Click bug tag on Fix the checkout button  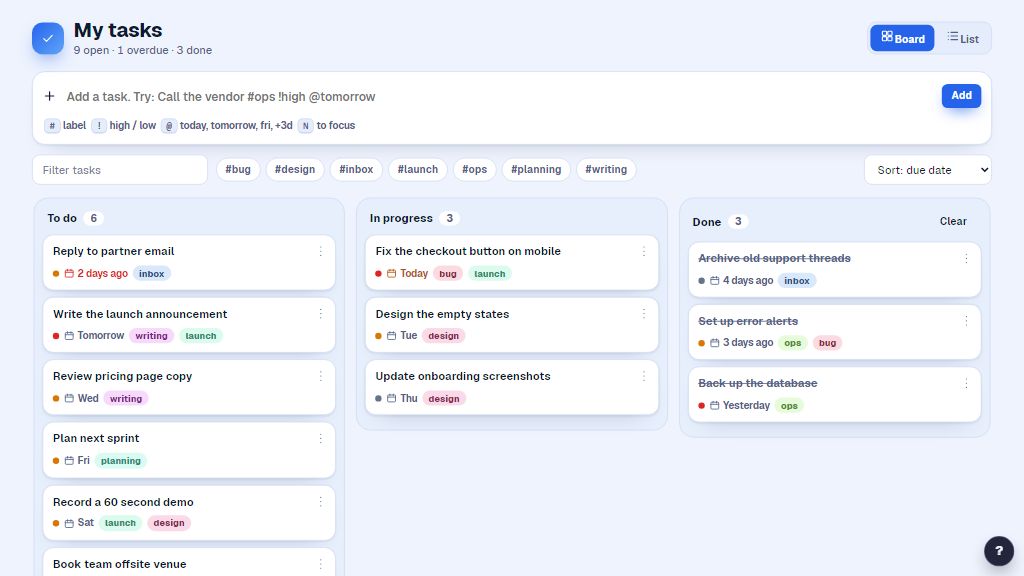(x=448, y=274)
